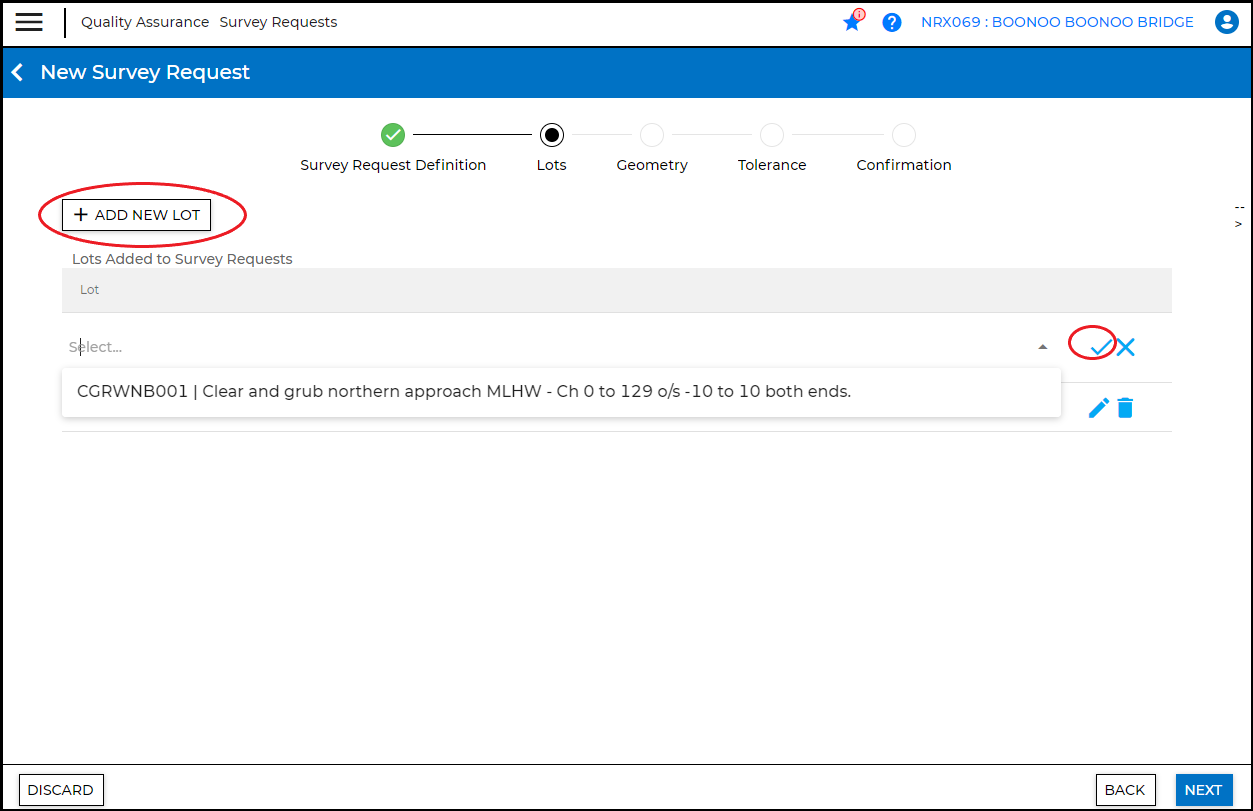Viewport: 1253px width, 811px height.
Task: Open the hamburger navigation menu
Action: click(x=29, y=22)
